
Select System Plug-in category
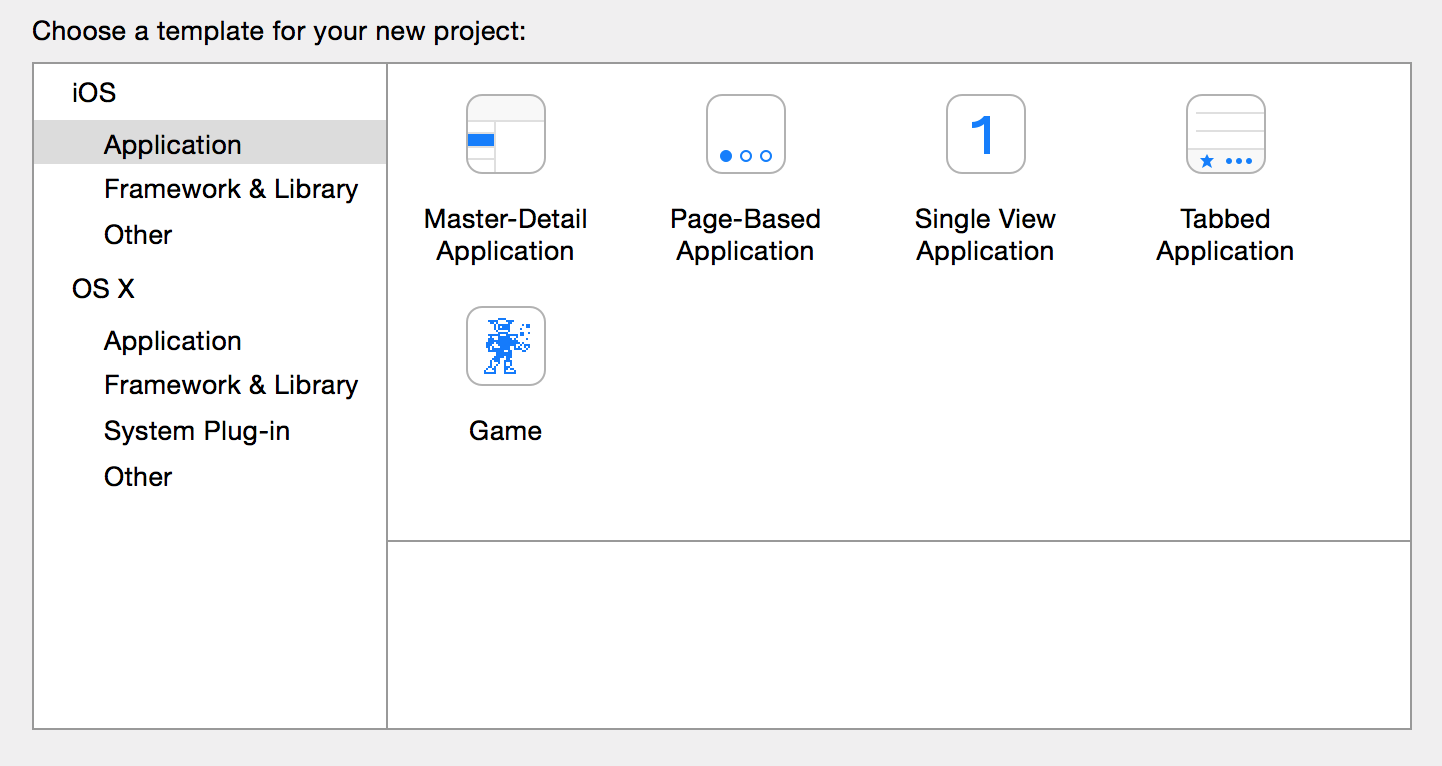click(x=197, y=431)
